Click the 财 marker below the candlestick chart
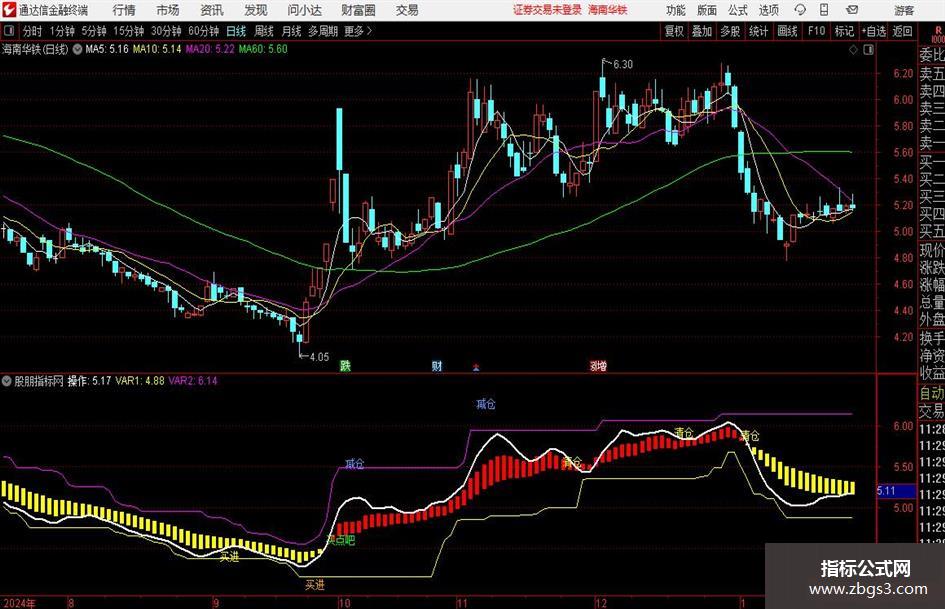The image size is (945, 609). 436,365
